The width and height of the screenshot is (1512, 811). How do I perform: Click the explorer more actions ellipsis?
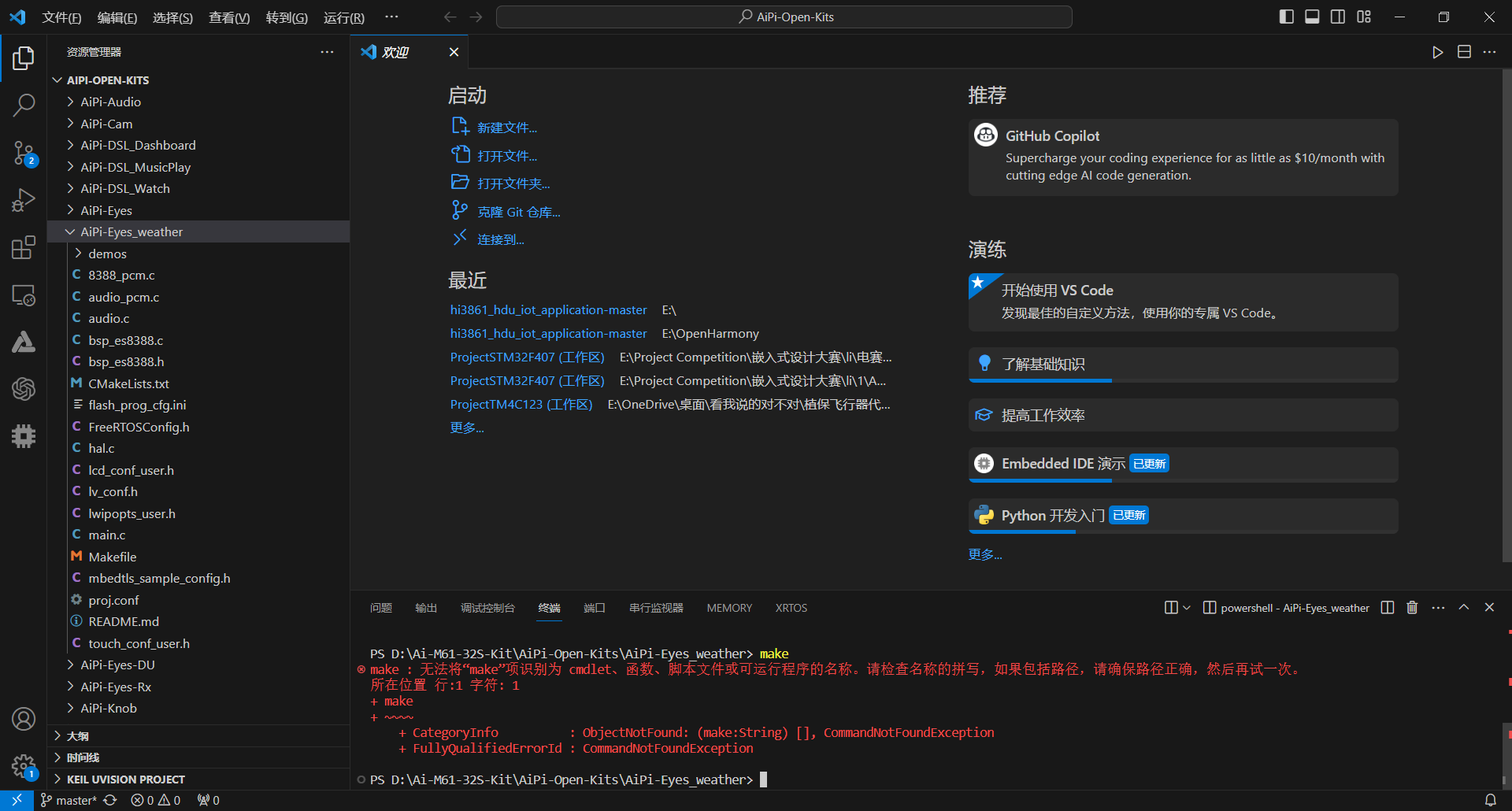[327, 52]
